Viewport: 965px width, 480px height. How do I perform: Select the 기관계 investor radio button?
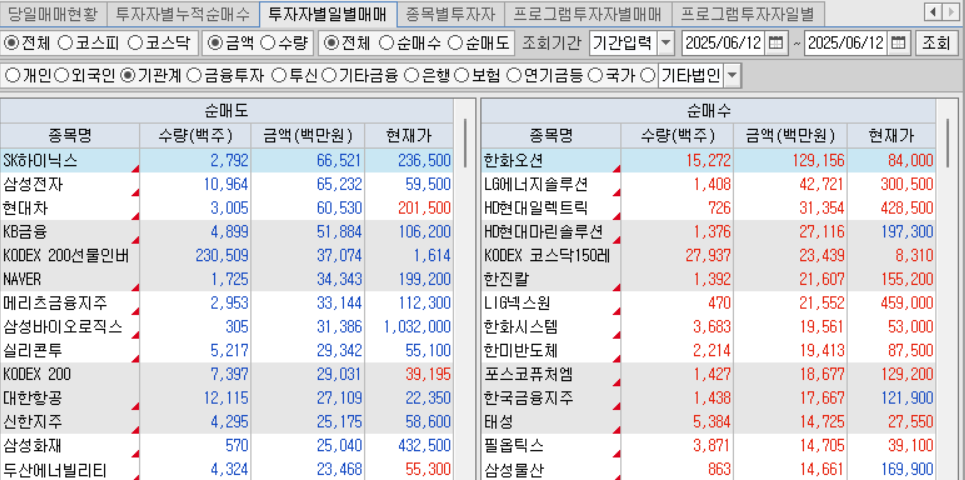[128, 76]
